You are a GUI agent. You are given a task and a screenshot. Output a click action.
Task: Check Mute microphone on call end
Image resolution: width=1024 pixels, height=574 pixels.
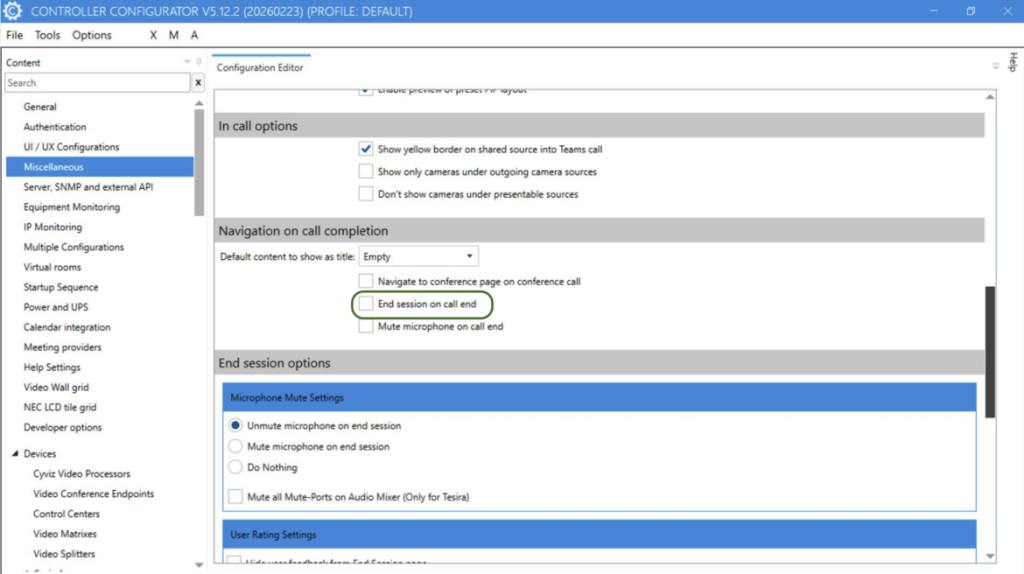coord(366,326)
